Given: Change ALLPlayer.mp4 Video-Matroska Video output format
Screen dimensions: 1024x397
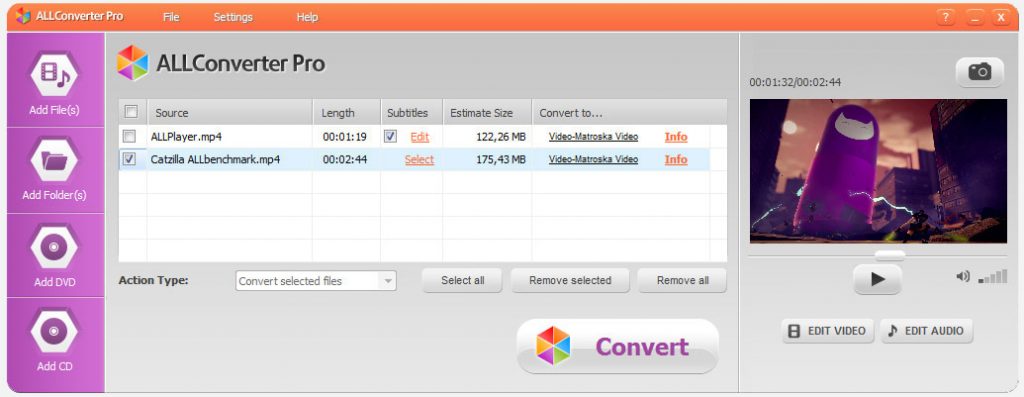Looking at the screenshot, I should point(593,136).
